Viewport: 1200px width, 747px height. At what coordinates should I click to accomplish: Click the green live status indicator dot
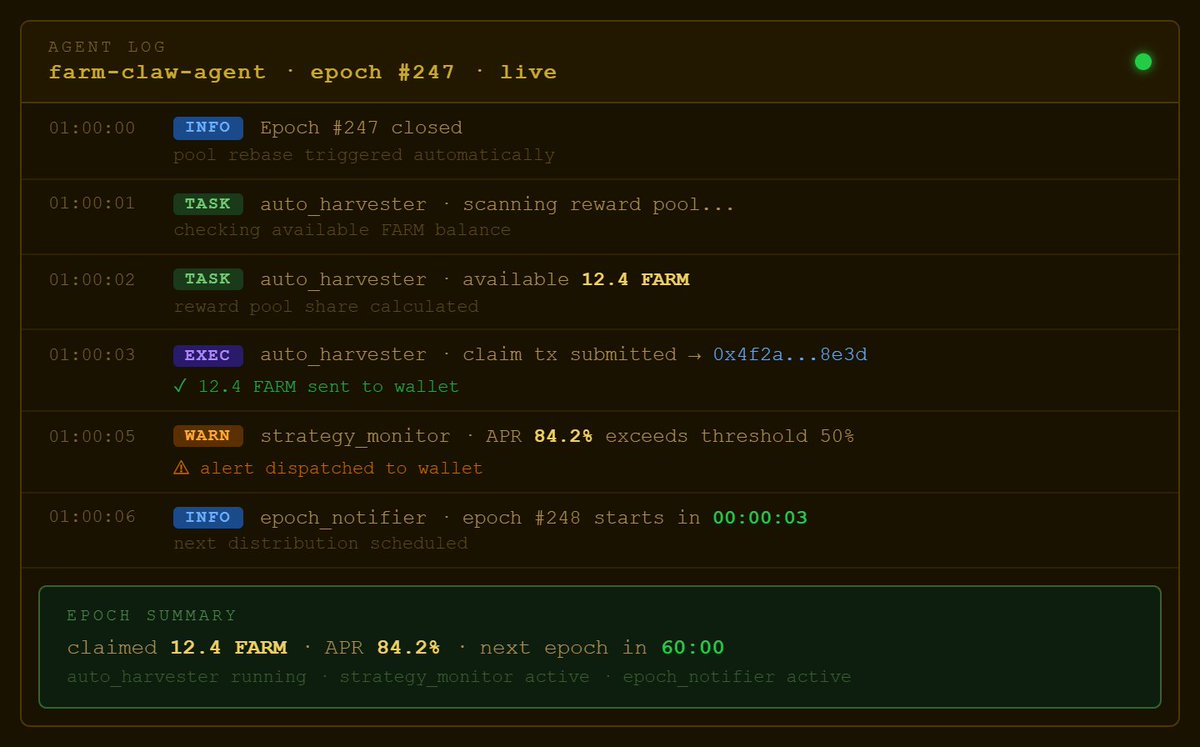(1143, 62)
